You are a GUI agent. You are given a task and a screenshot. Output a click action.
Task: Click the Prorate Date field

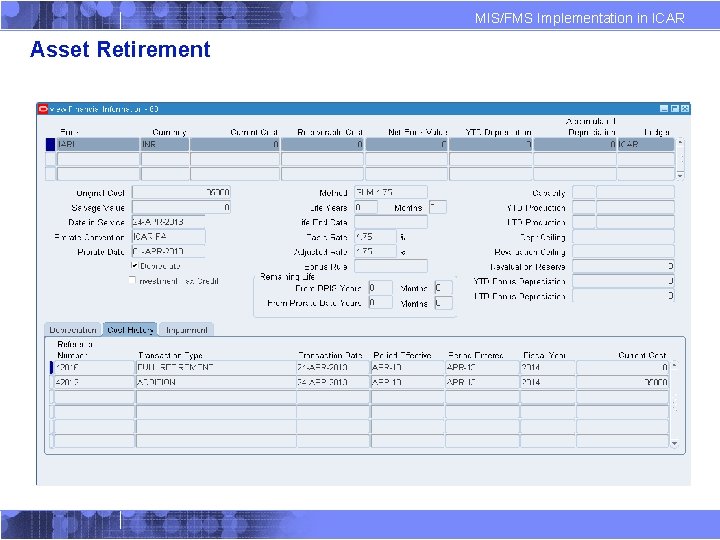169,252
